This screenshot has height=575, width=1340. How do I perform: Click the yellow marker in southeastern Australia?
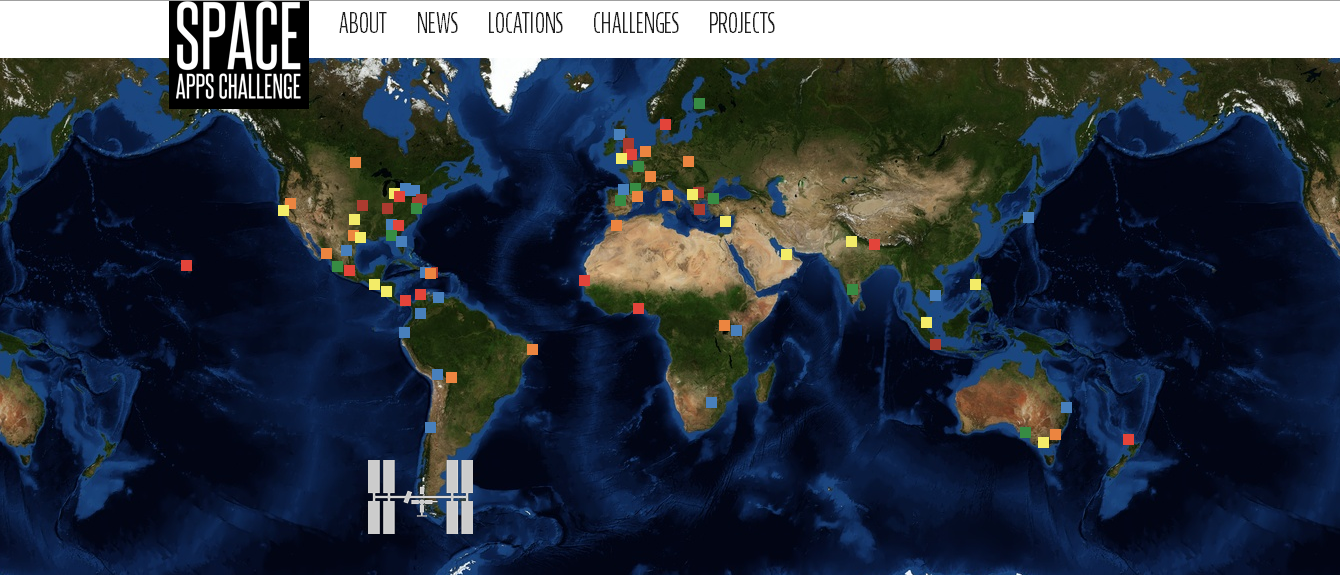point(1043,442)
